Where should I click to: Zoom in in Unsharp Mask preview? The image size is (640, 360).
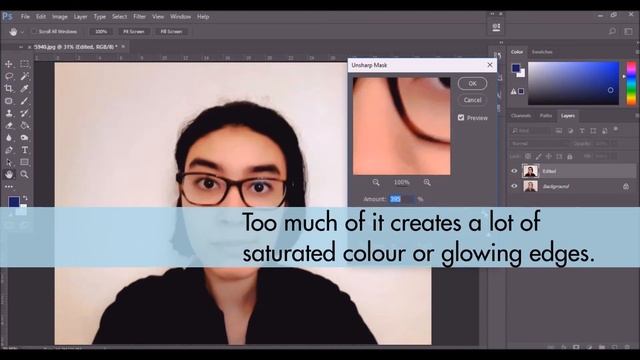point(427,182)
